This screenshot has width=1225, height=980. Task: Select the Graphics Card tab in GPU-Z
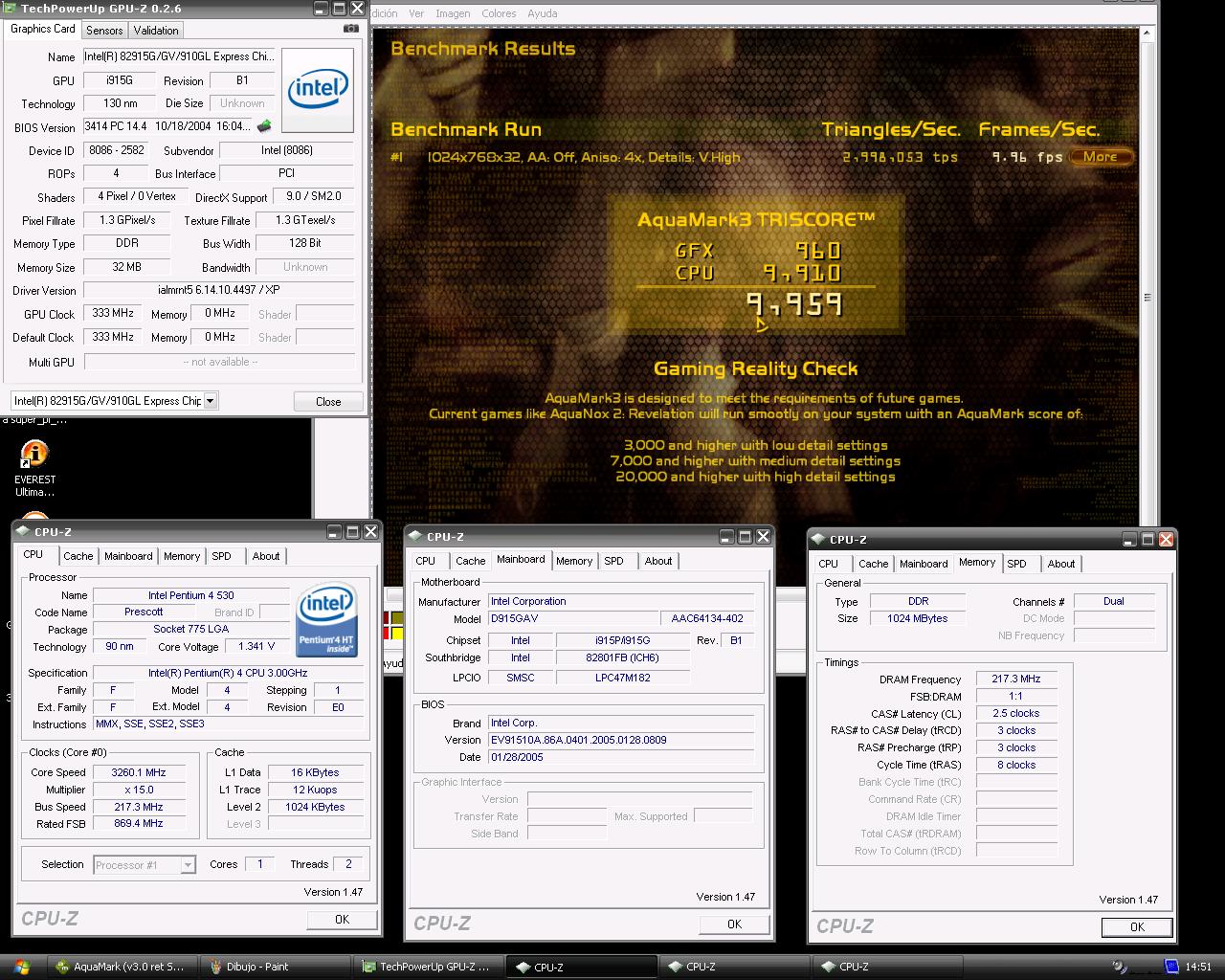pyautogui.click(x=43, y=29)
